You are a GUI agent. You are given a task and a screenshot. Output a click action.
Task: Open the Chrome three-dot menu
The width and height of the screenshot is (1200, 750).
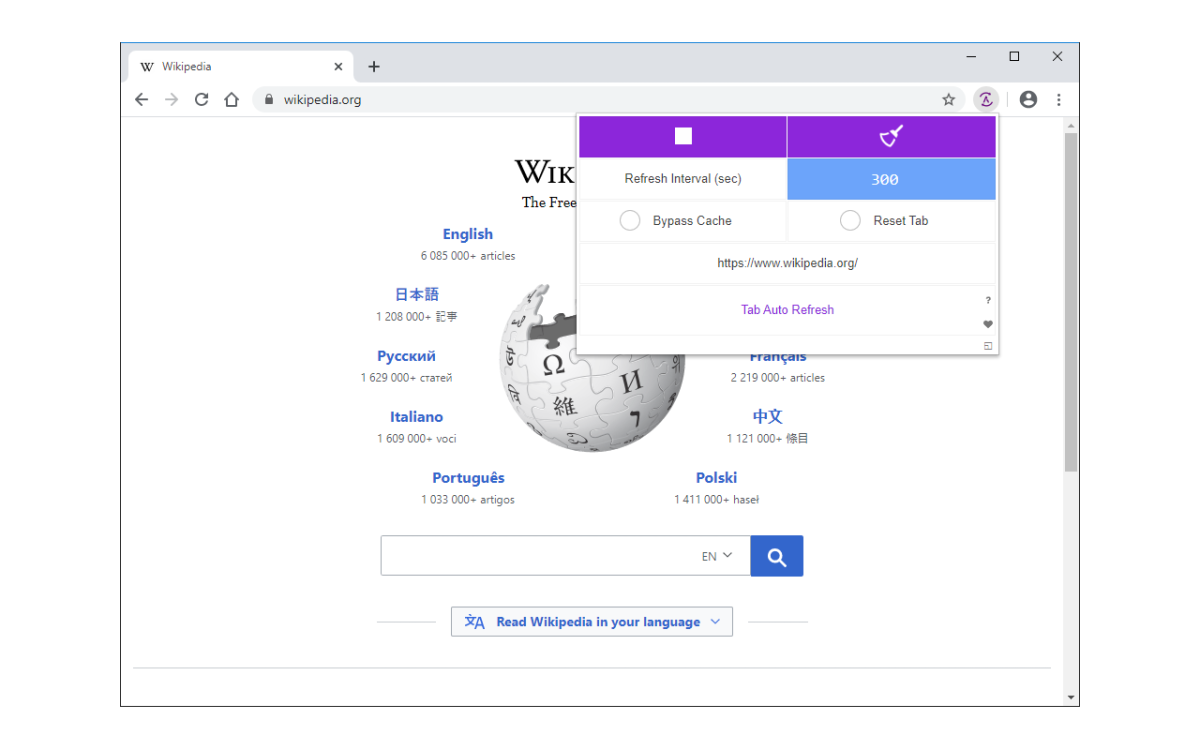click(x=1059, y=99)
